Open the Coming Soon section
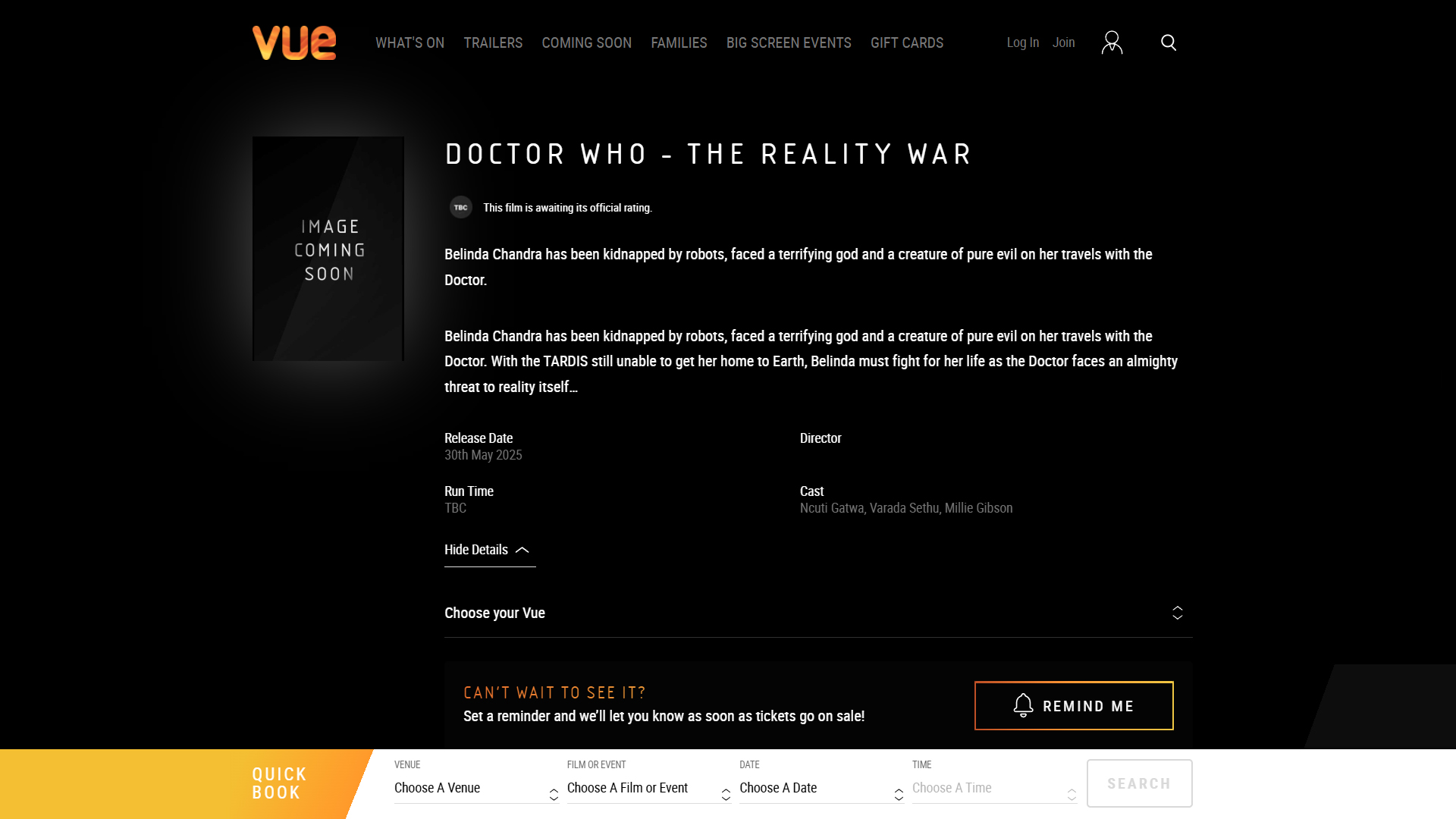Image resolution: width=1456 pixels, height=819 pixels. pos(586,43)
